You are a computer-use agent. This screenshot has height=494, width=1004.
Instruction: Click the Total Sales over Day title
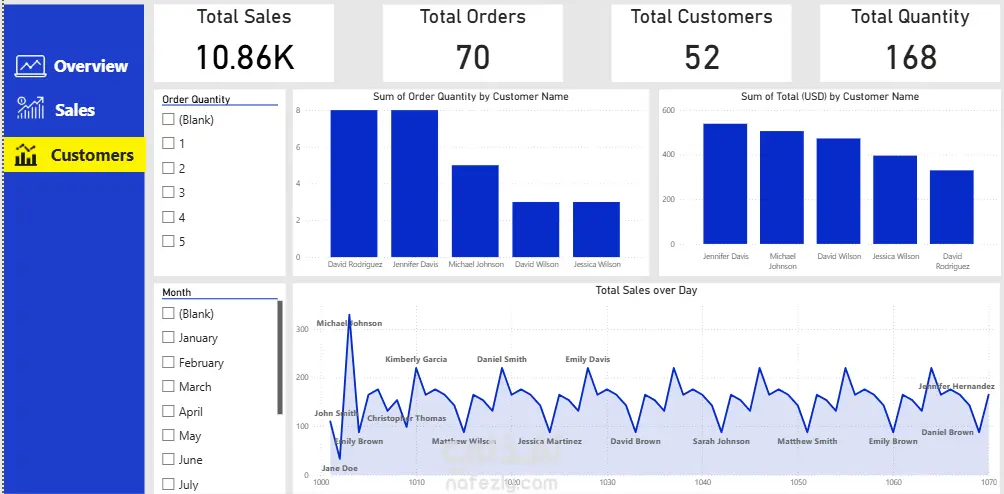(646, 291)
